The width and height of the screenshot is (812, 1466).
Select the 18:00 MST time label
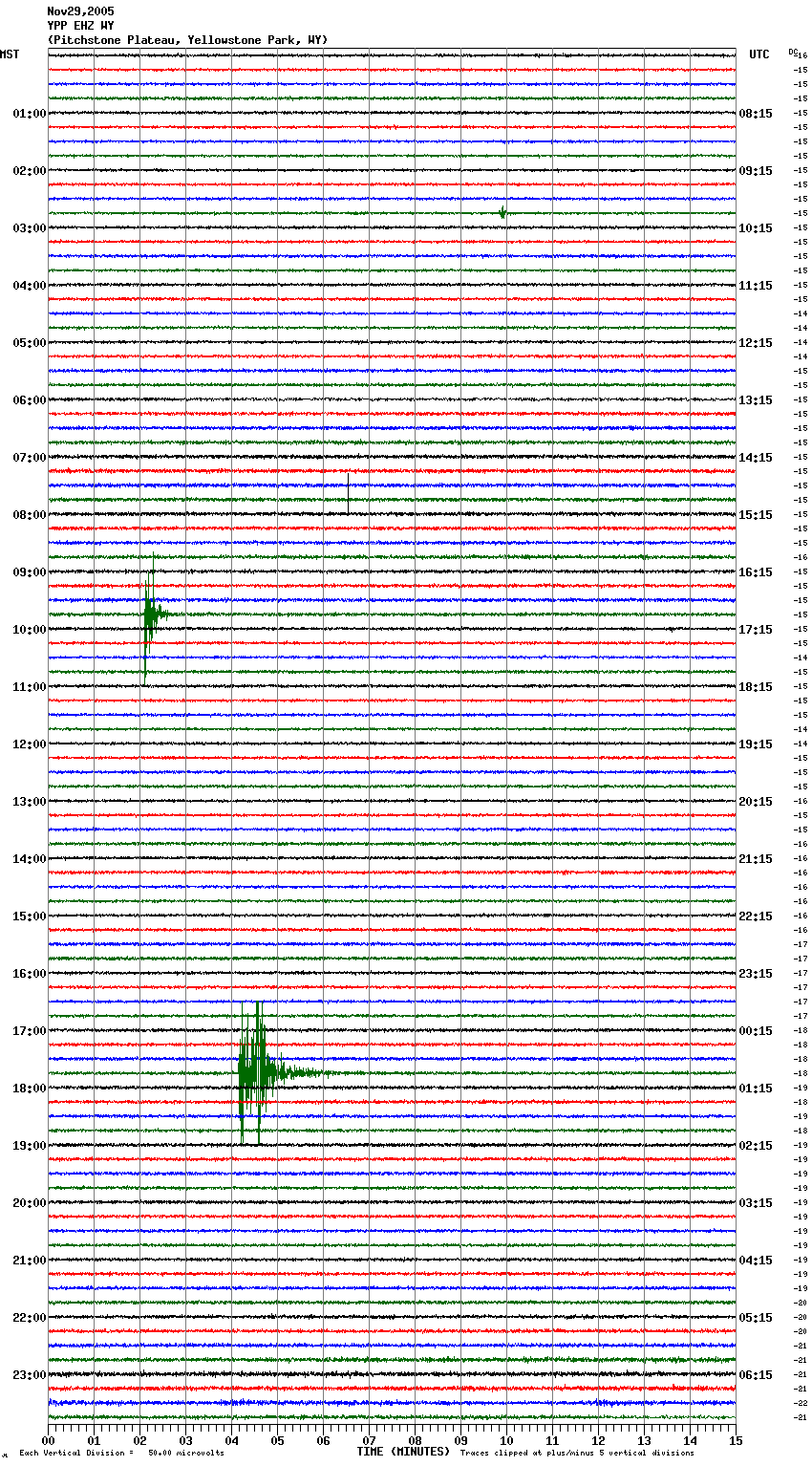tap(29, 1089)
